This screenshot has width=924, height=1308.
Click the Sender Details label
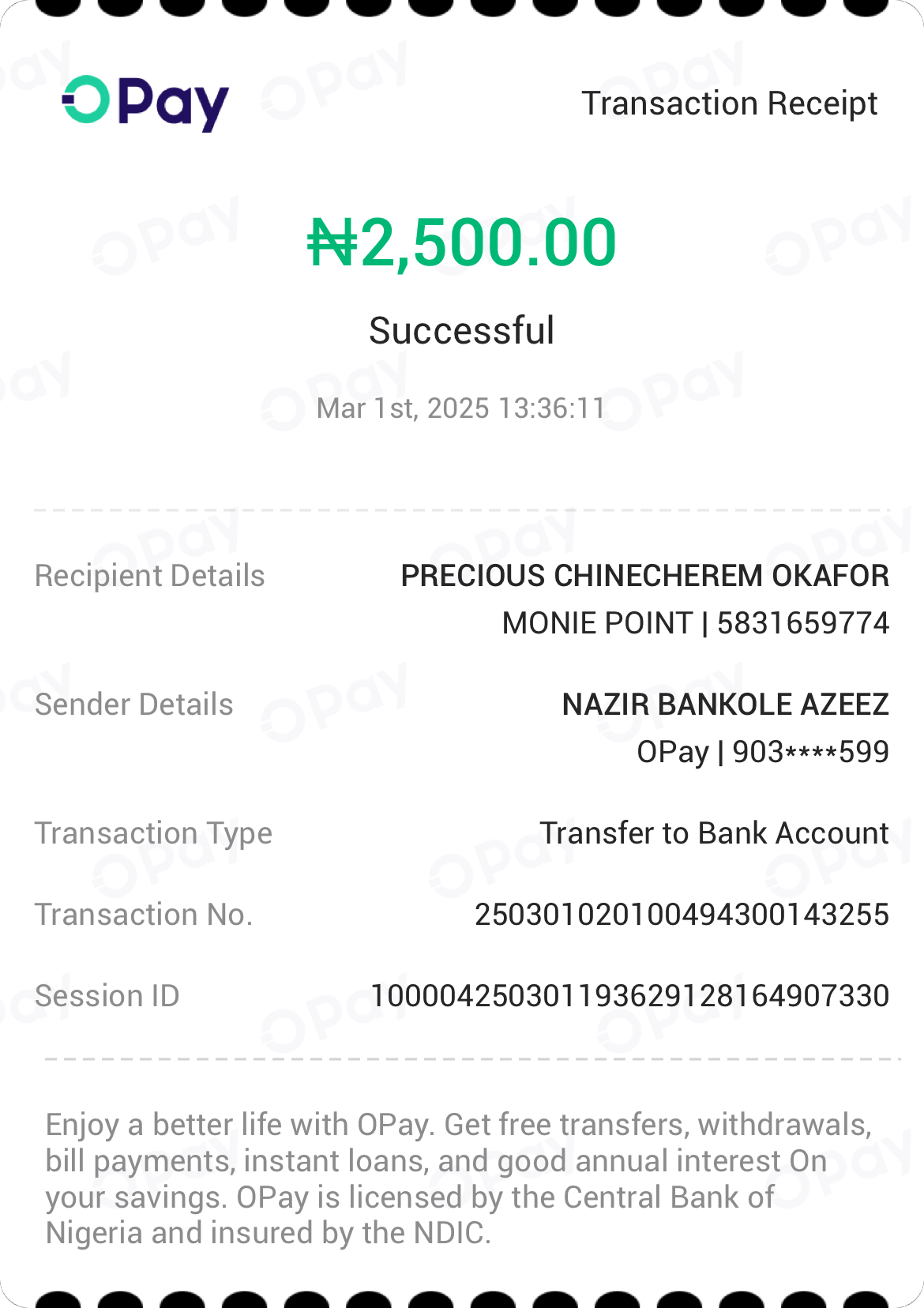tap(134, 705)
